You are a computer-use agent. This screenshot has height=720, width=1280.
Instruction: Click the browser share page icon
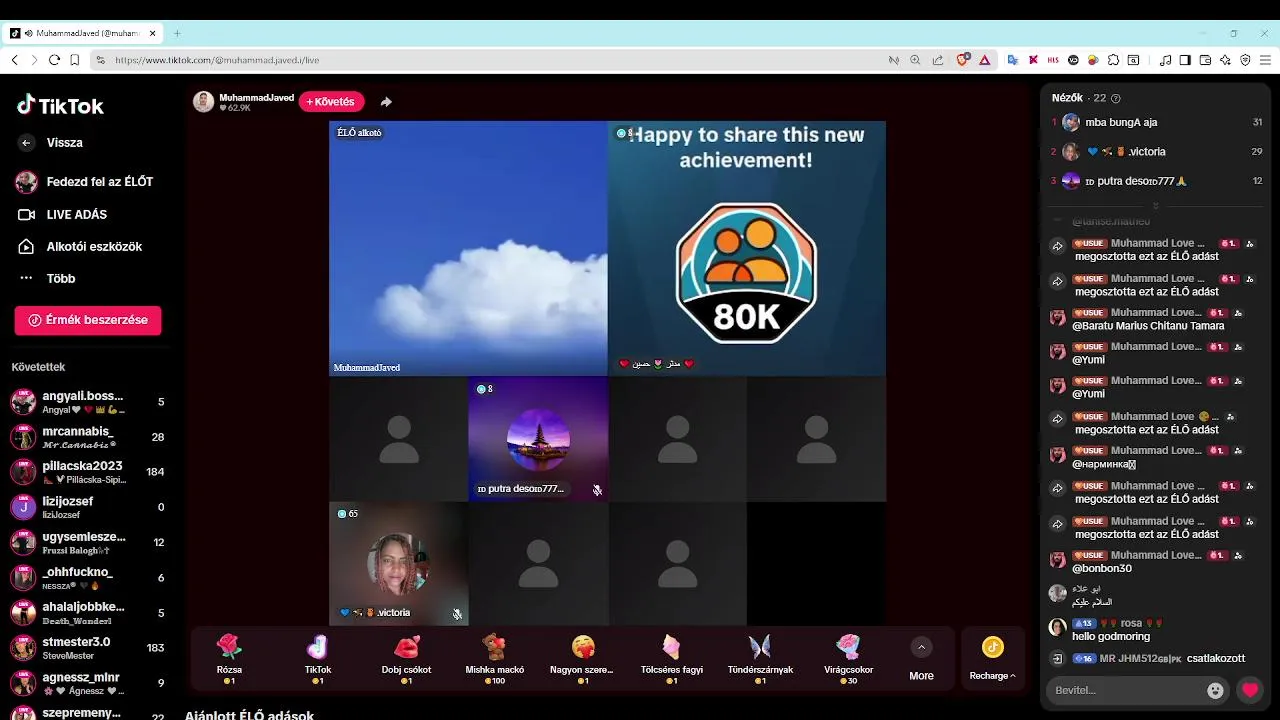coord(937,60)
